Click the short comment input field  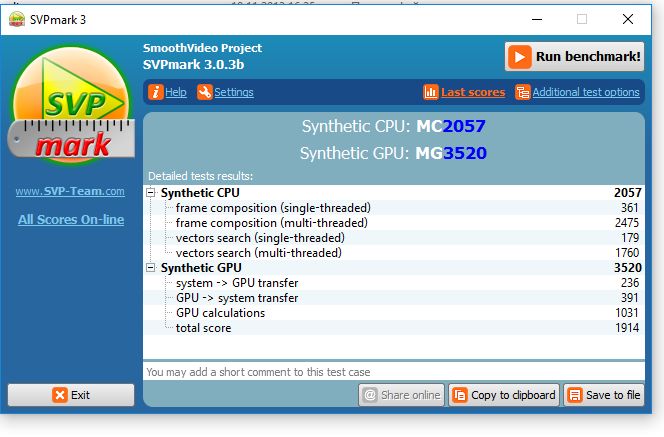tap(394, 372)
